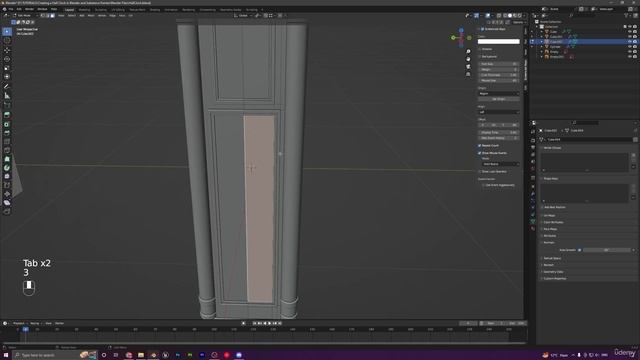Select Empty.001 in the outliner
Viewport: 640px width, 360px height.
tap(556, 57)
